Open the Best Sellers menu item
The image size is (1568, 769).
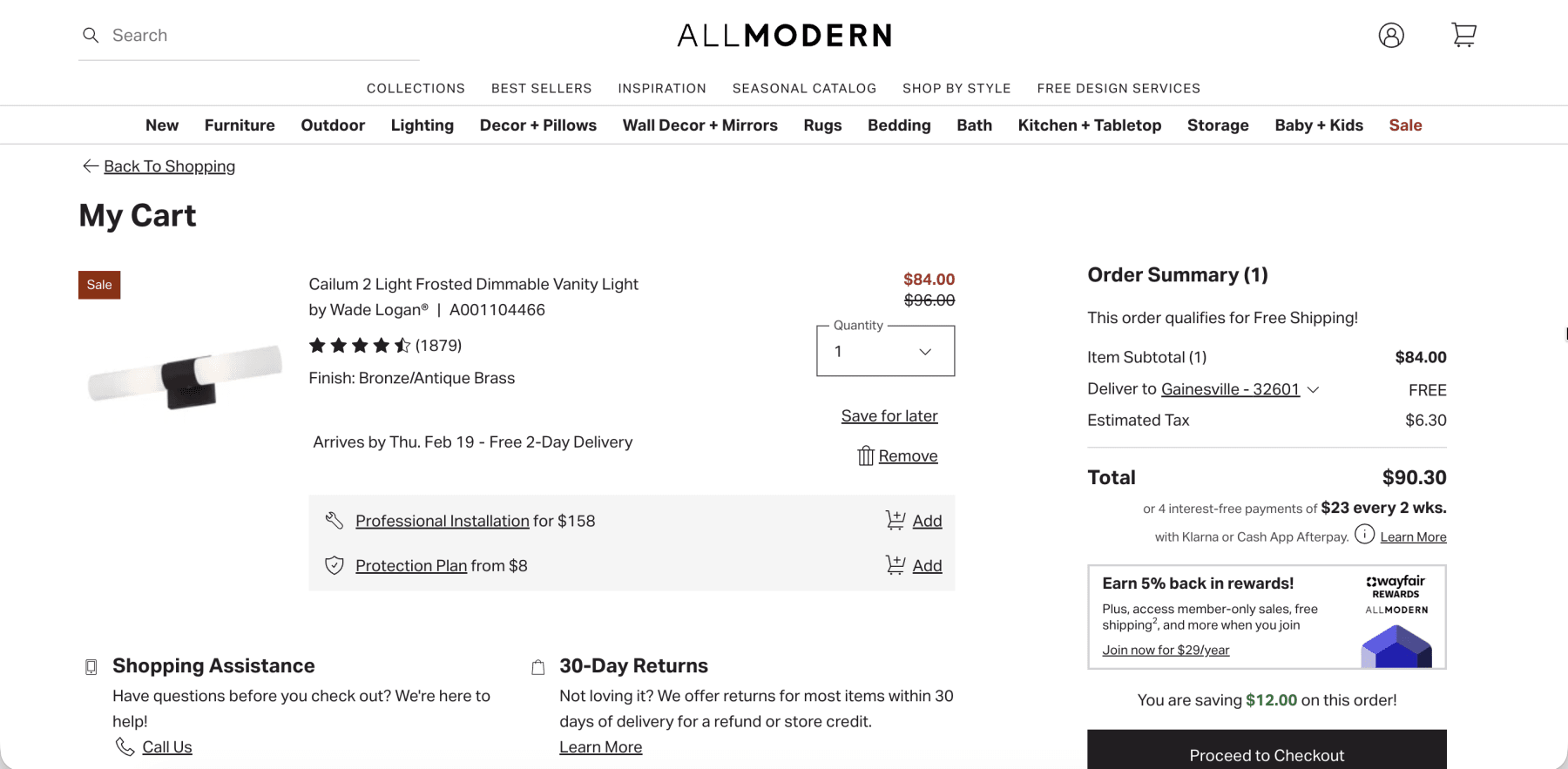[541, 88]
